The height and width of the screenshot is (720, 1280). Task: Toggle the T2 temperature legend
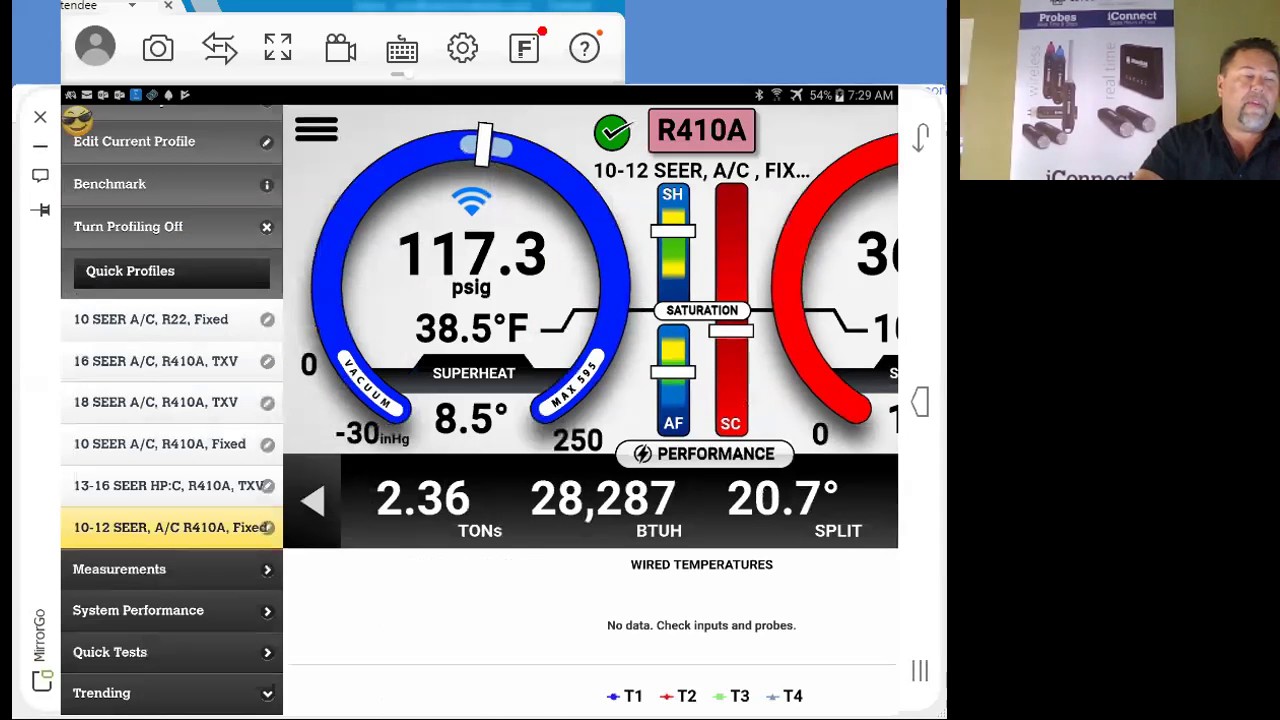678,696
